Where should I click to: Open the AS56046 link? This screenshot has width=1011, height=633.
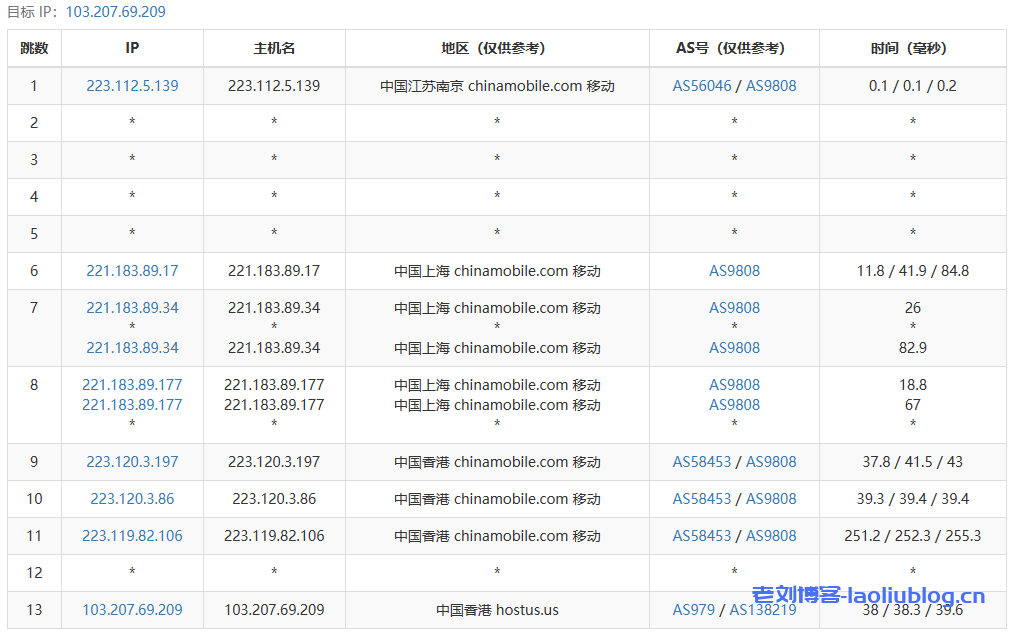[702, 86]
